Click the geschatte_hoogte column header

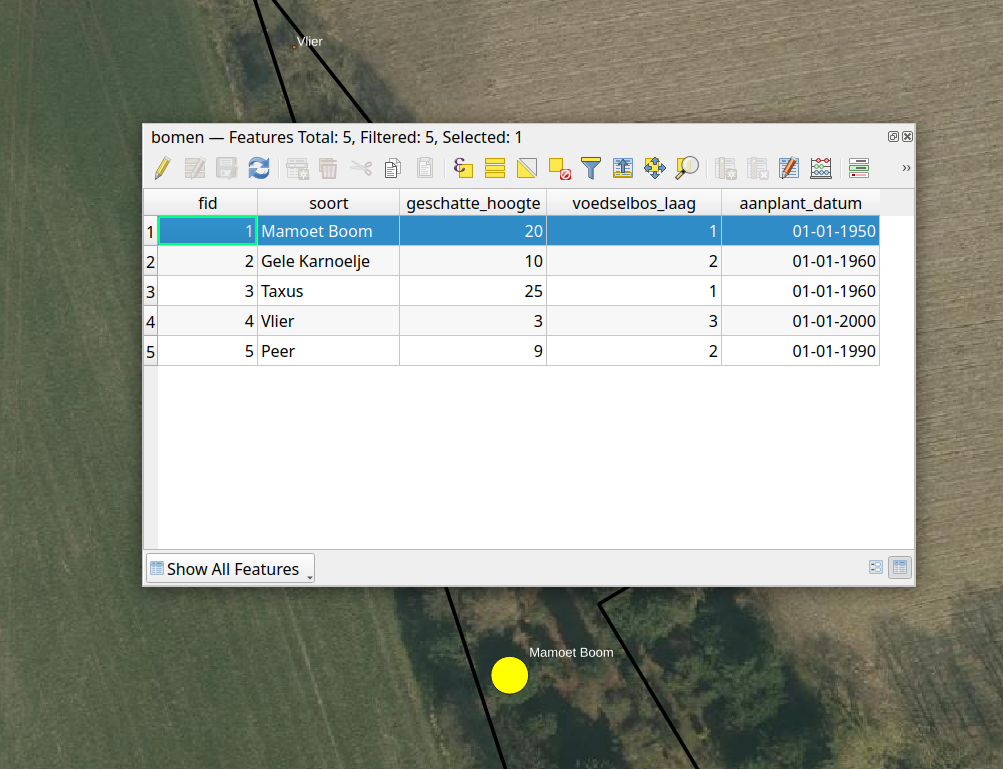point(473,203)
